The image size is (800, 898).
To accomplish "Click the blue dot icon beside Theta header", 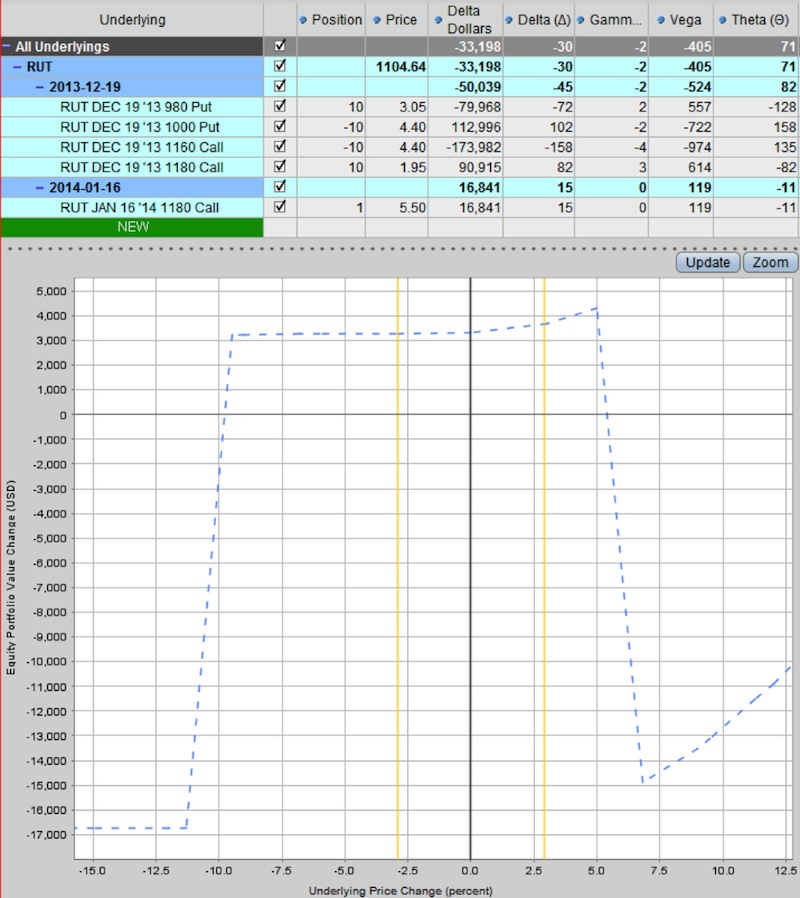I will (723, 20).
